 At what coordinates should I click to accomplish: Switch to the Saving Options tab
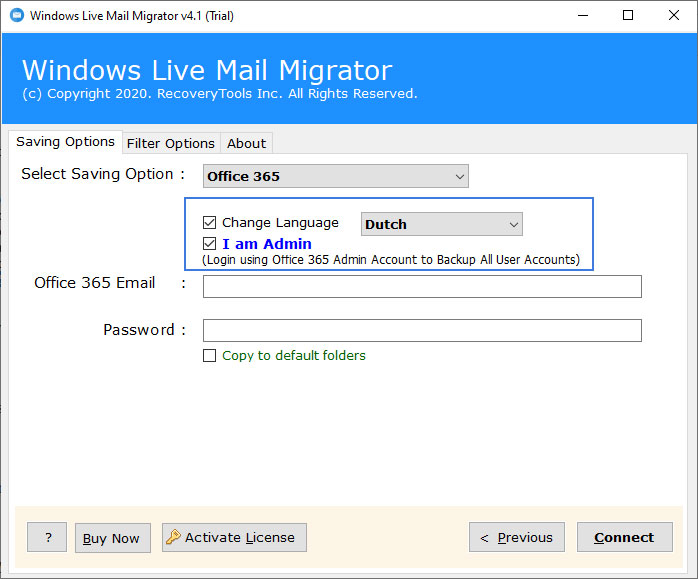click(65, 142)
